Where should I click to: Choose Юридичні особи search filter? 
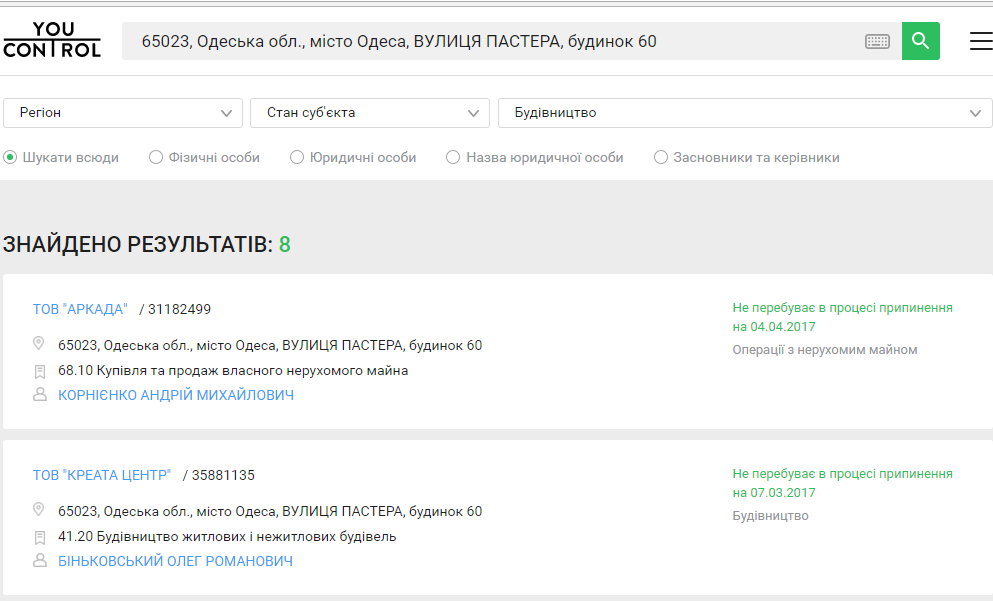tap(297, 157)
